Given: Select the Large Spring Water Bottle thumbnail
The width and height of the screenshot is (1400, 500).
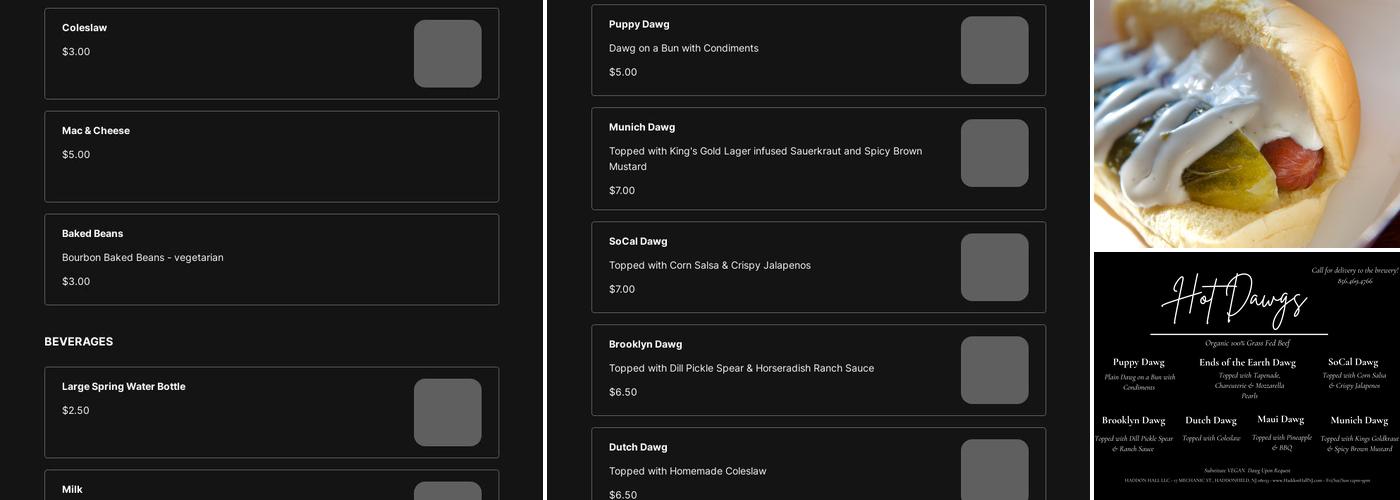Looking at the screenshot, I should click(x=447, y=412).
